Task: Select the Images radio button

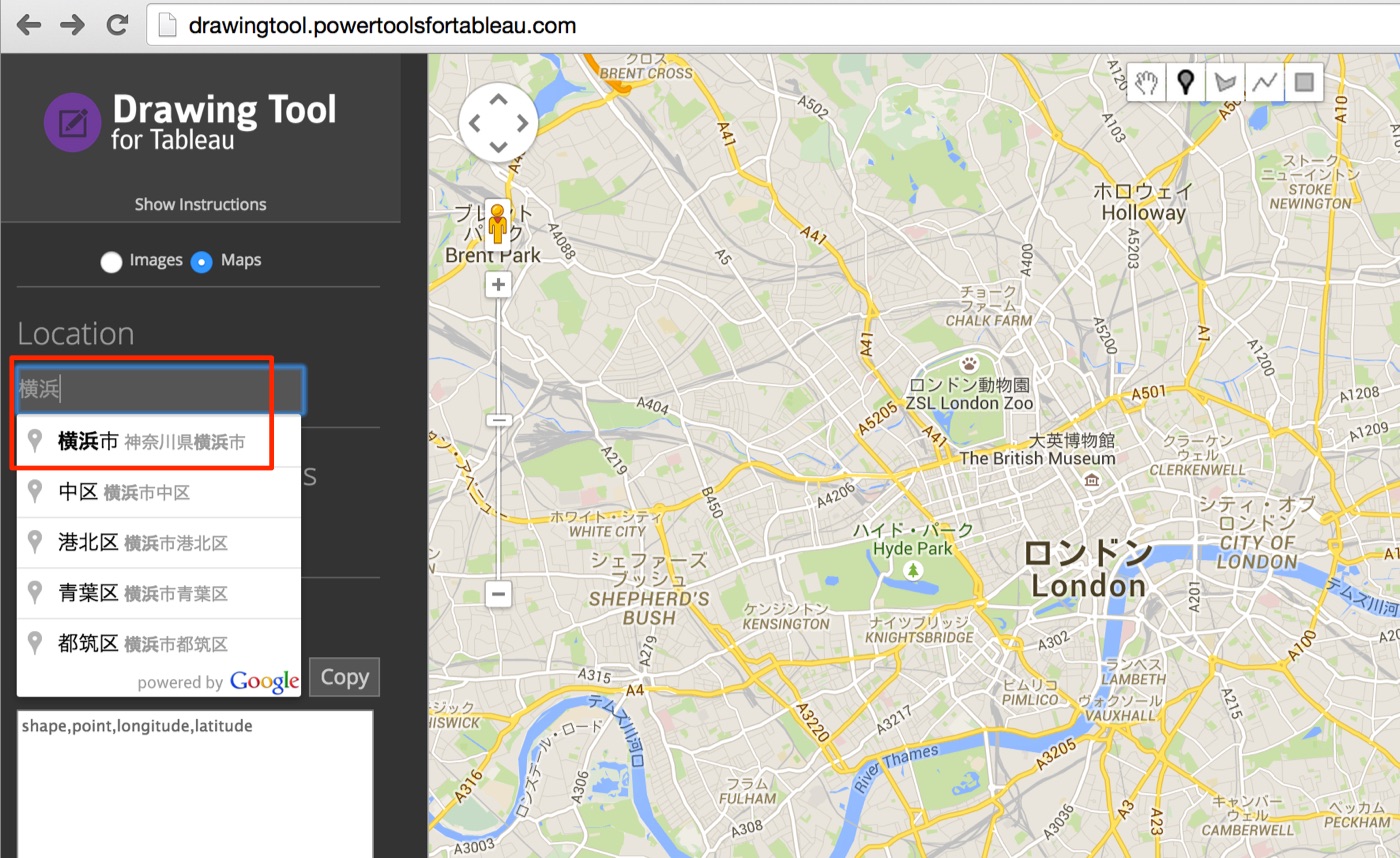Action: (x=110, y=261)
